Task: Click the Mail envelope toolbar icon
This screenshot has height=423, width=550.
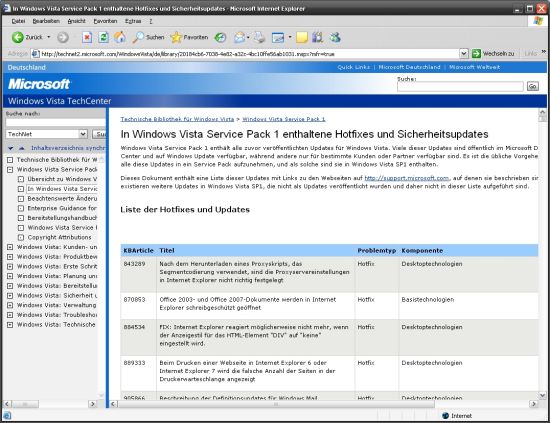Action: (x=240, y=37)
